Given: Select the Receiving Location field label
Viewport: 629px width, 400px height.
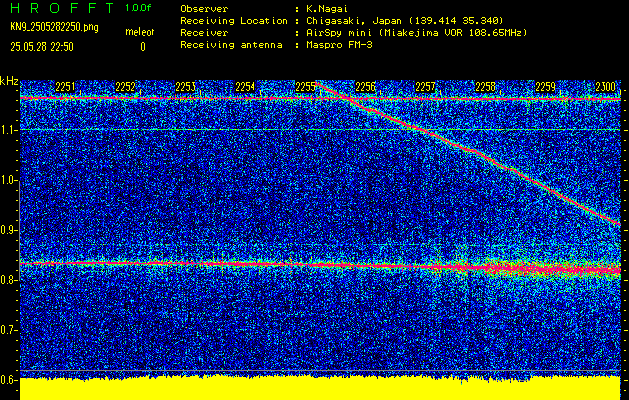Looking at the screenshot, I should (234, 20).
